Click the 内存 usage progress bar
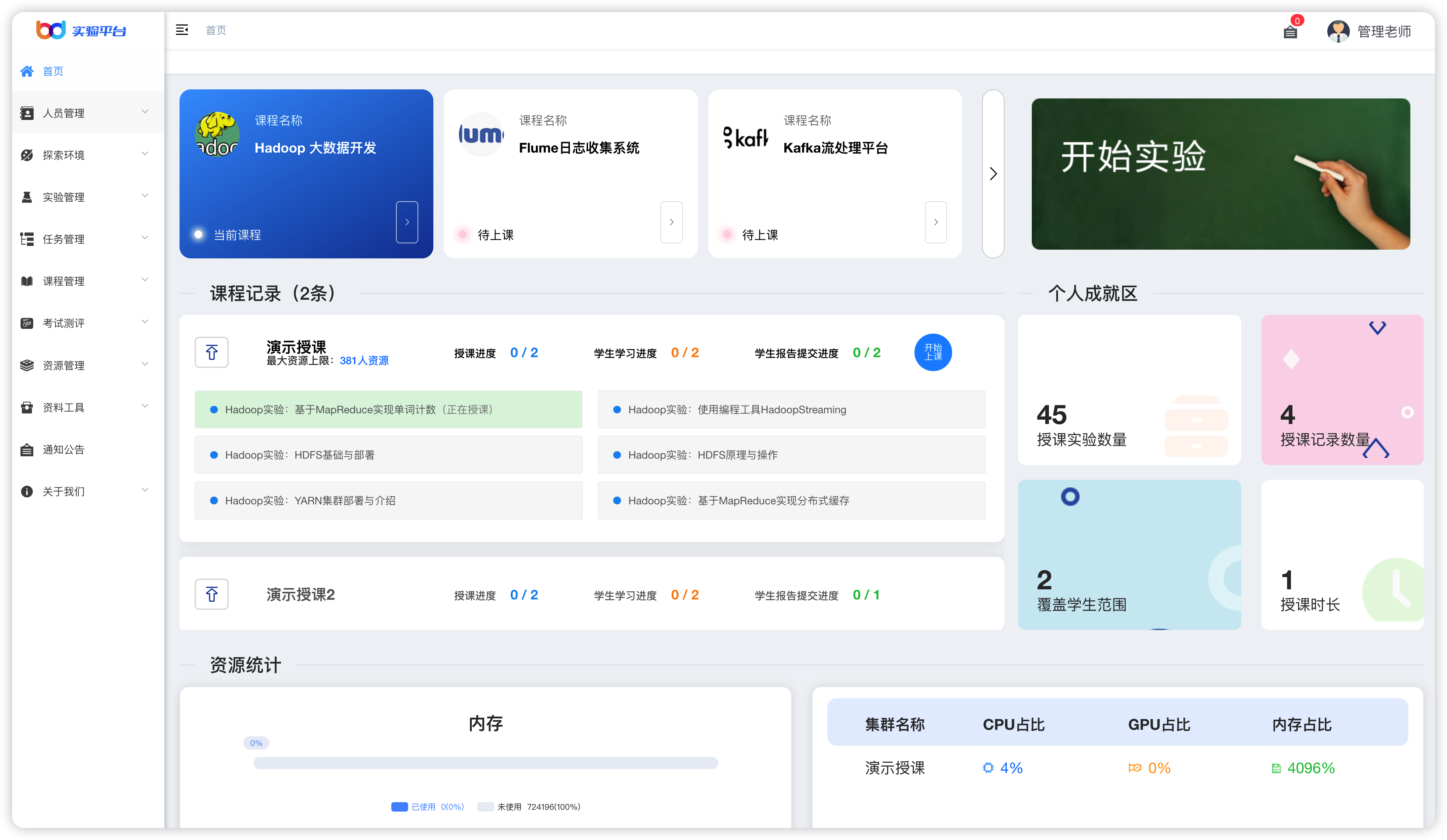This screenshot has width=1447, height=840. 485,763
